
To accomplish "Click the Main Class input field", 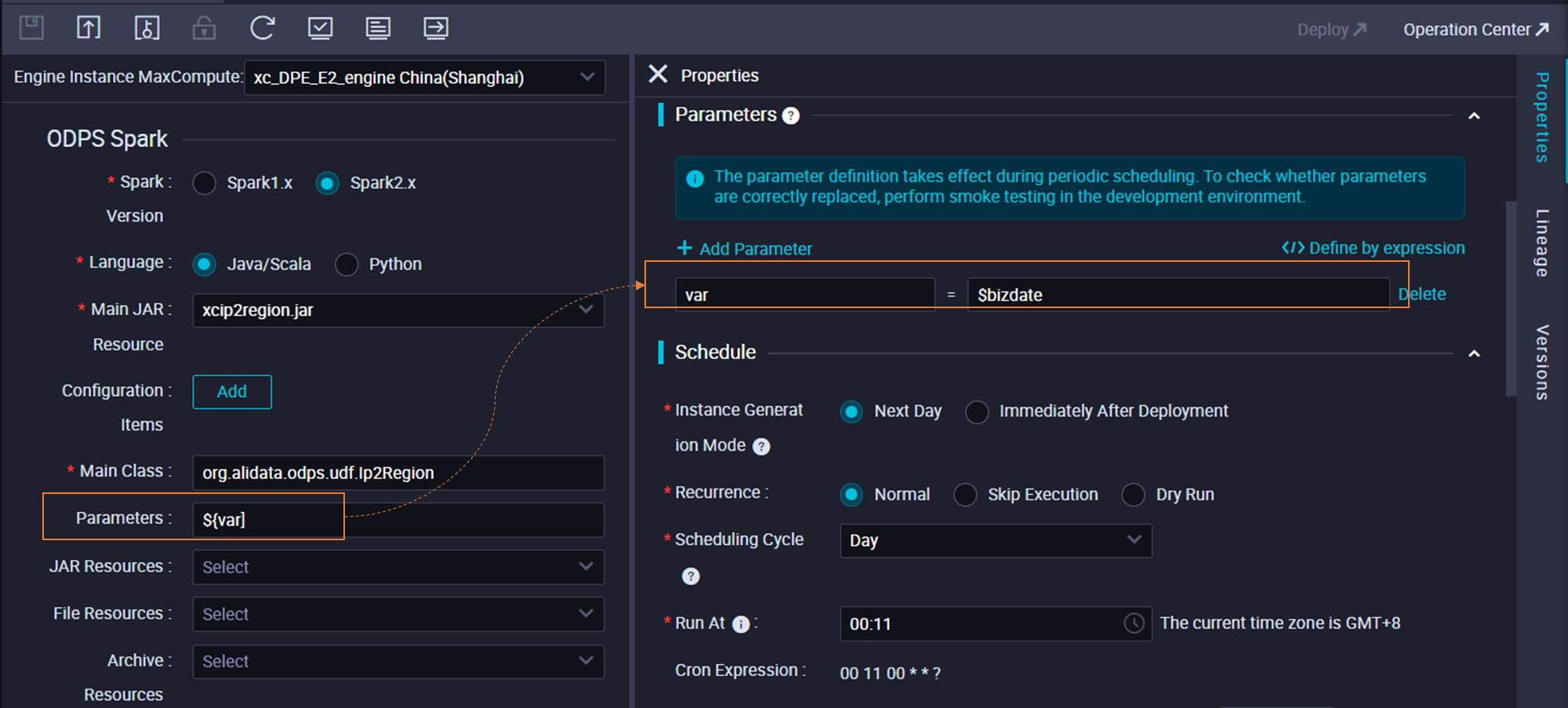I will click(x=398, y=473).
